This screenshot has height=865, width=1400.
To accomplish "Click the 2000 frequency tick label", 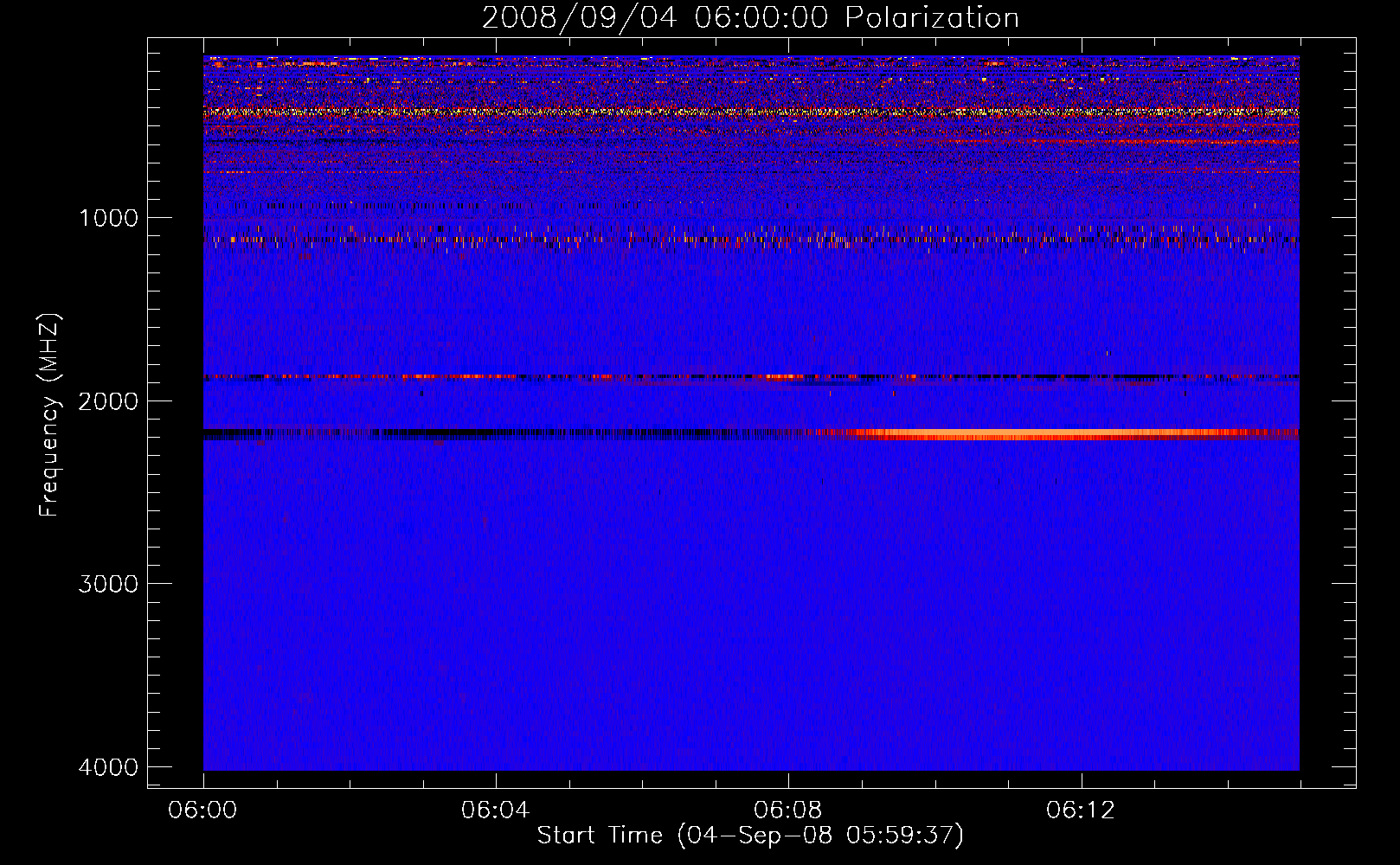I will 108,401.
